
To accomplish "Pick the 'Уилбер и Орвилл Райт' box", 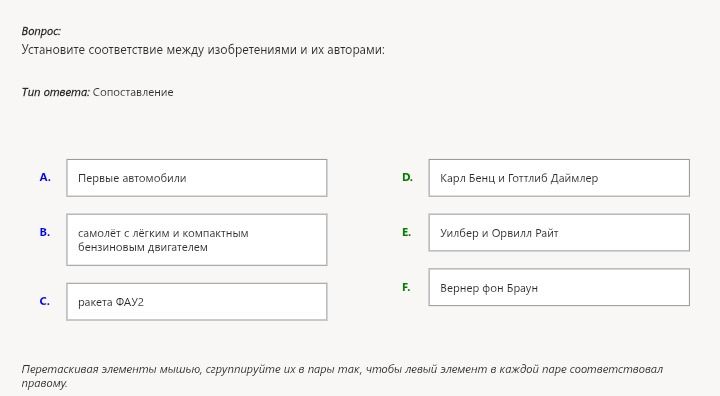I will click(559, 232).
